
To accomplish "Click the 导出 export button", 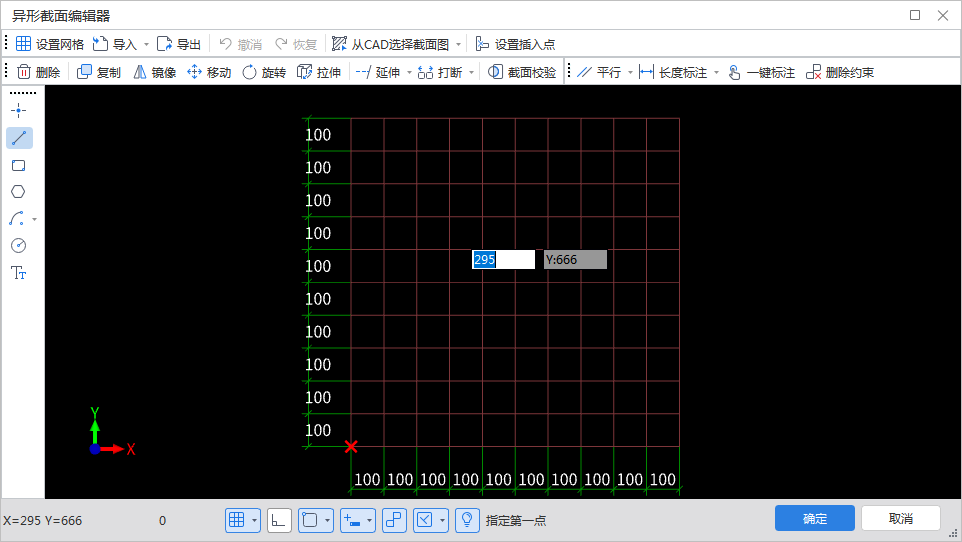I will coord(179,44).
